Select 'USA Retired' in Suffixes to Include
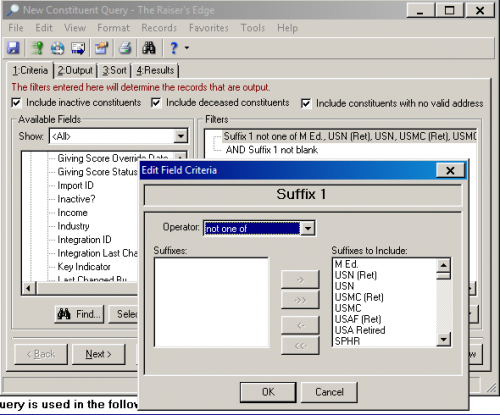Image resolution: width=500 pixels, height=415 pixels. point(360,330)
